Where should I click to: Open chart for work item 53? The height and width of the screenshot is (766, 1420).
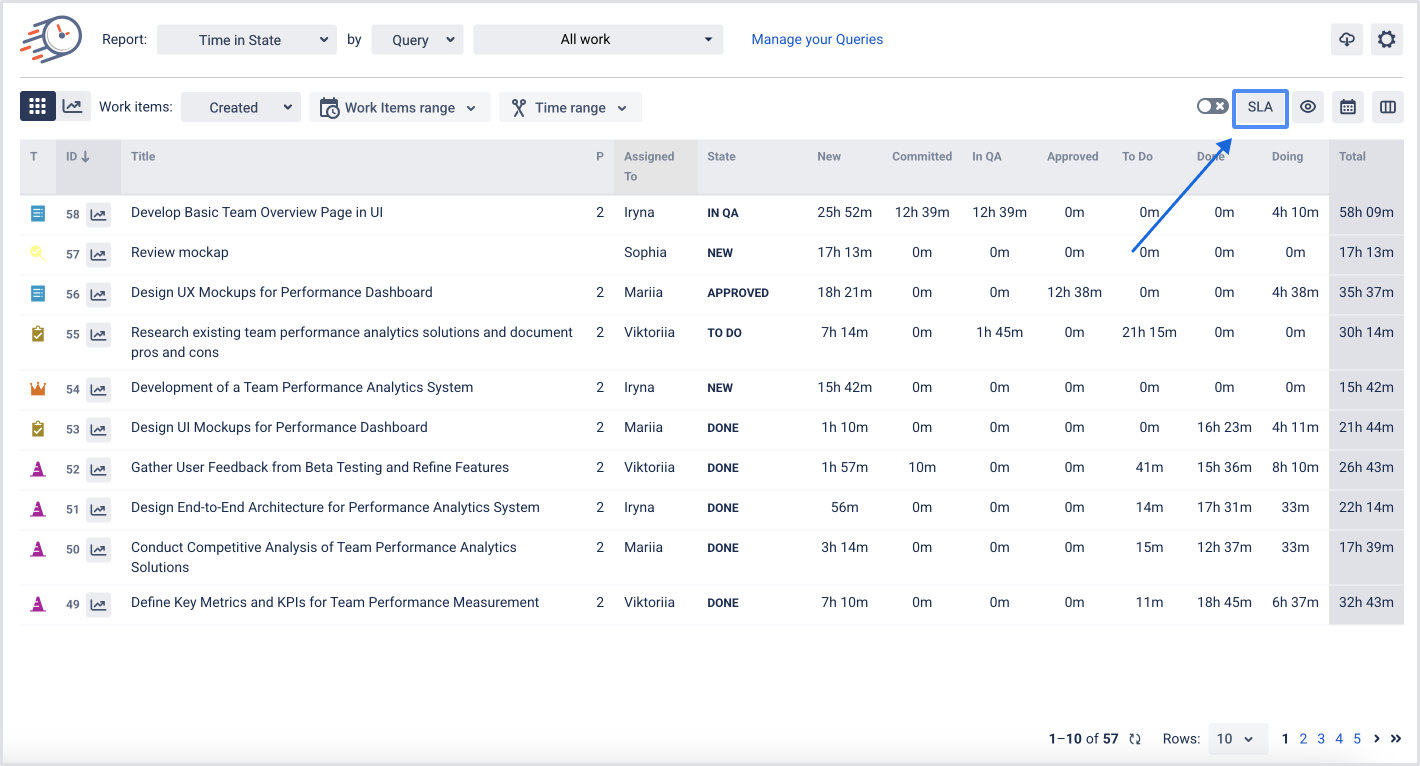tap(98, 429)
